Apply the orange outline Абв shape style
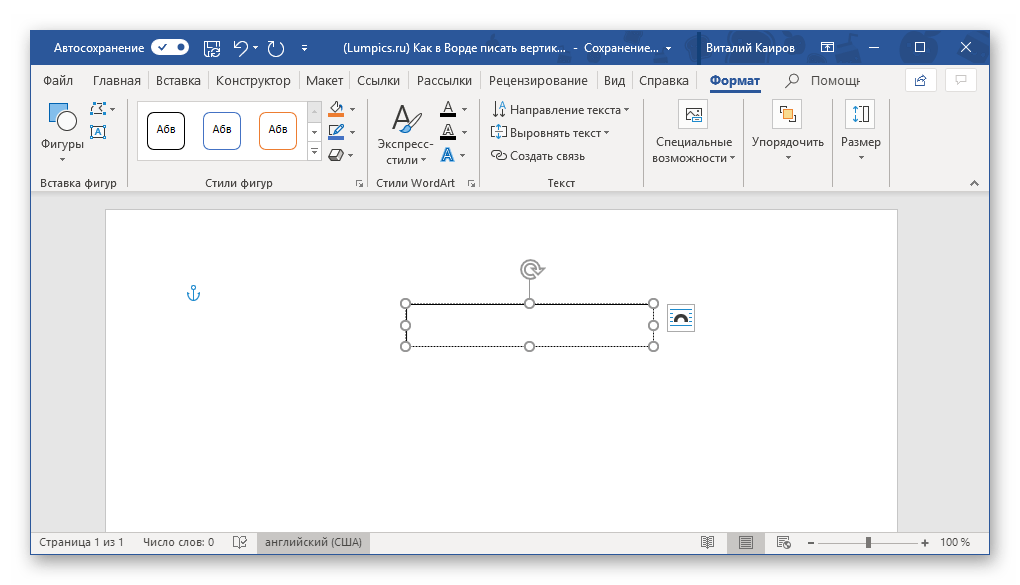The image size is (1020, 585). [x=278, y=130]
